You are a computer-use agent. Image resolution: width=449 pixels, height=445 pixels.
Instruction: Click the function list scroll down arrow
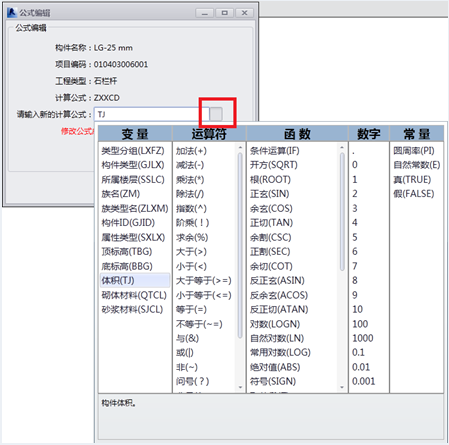click(342, 387)
